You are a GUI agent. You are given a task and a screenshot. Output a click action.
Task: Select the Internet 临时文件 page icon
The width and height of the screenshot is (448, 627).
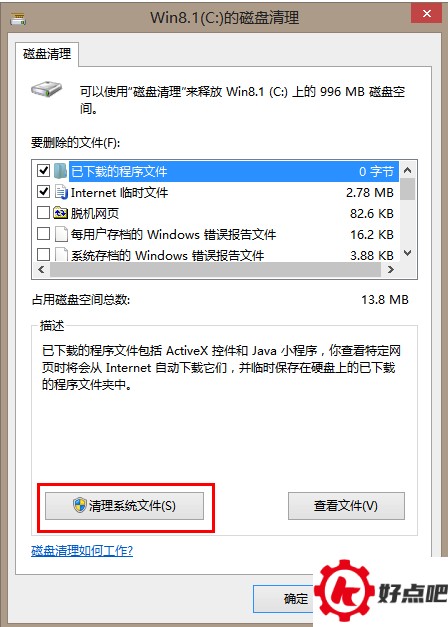61,192
